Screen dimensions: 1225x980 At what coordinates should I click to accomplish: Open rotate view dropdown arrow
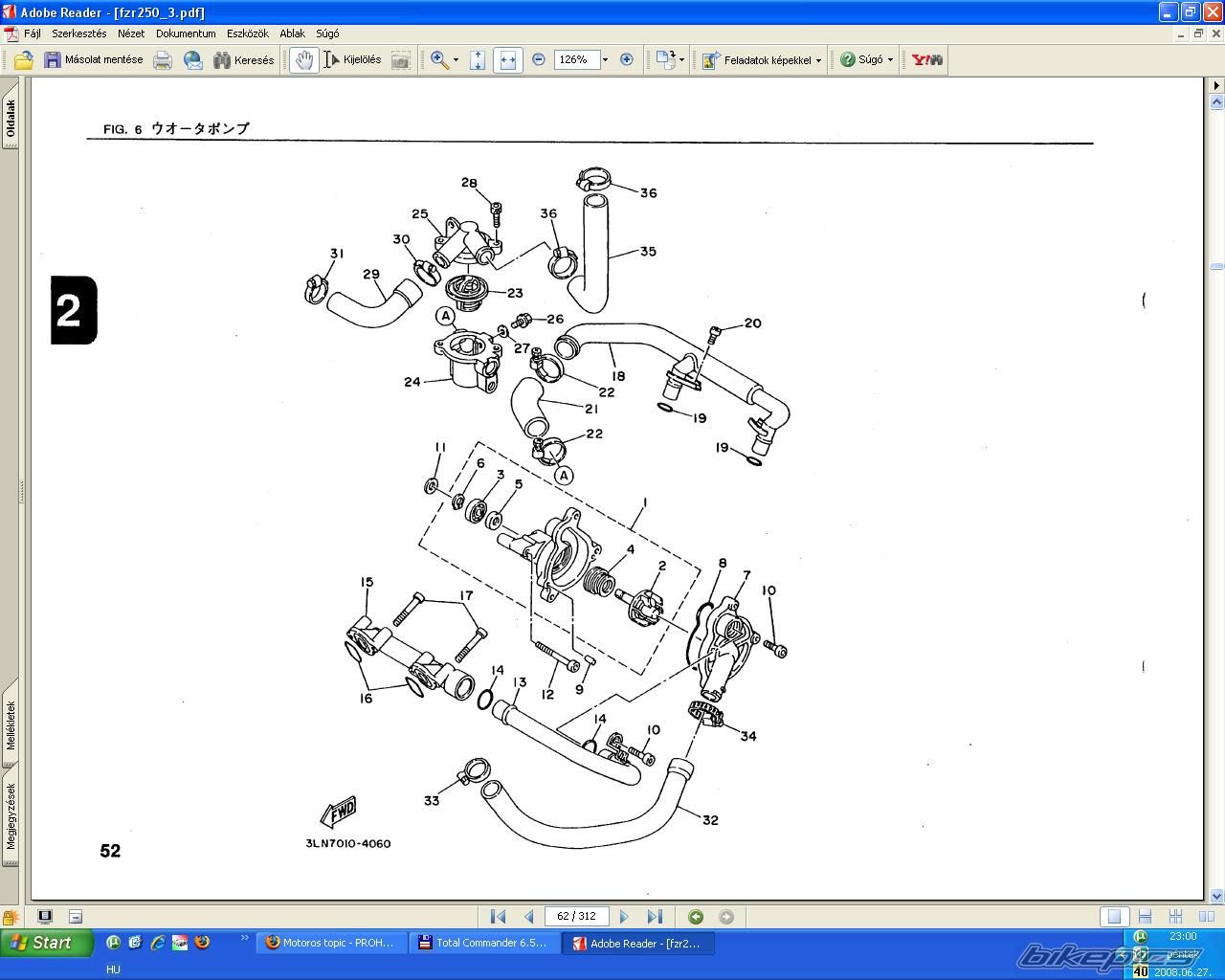(681, 59)
